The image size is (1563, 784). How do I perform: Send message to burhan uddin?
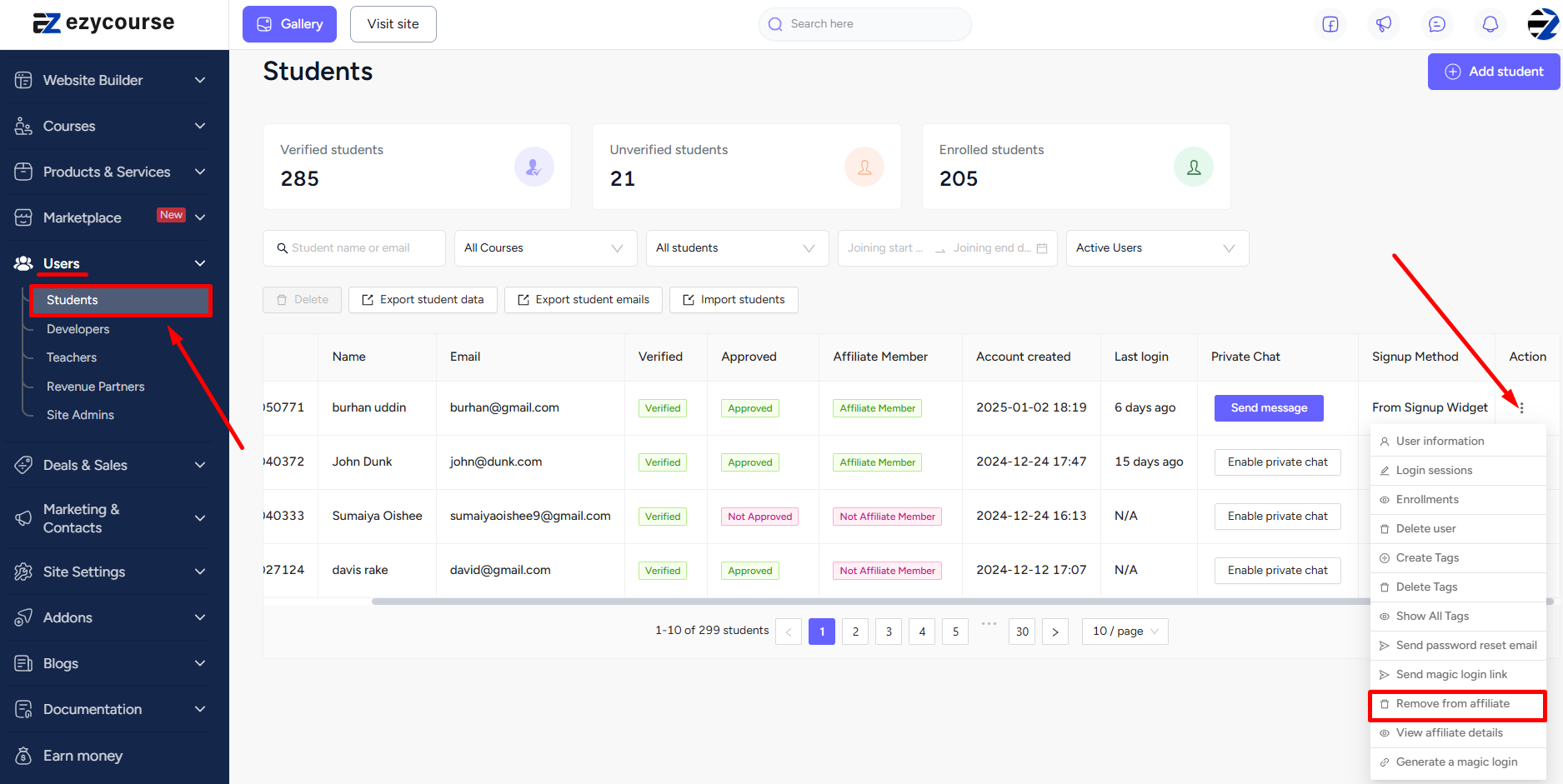[x=1269, y=408]
